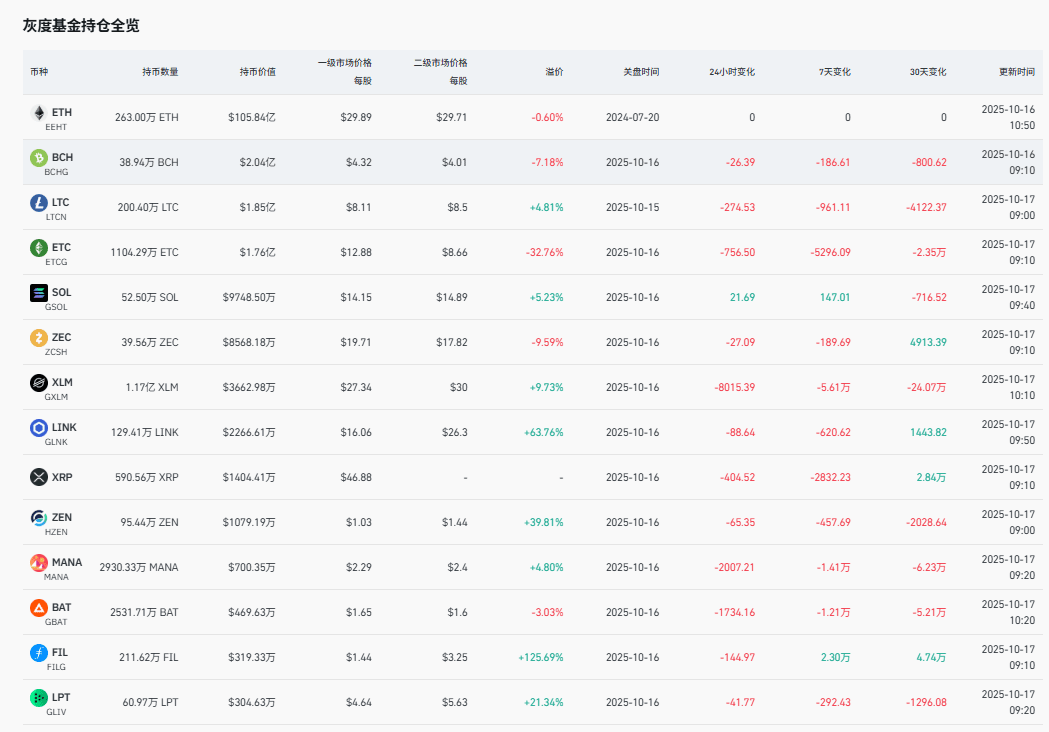Click the -32.76% premium for ETC
The height and width of the screenshot is (732, 1049).
click(545, 252)
